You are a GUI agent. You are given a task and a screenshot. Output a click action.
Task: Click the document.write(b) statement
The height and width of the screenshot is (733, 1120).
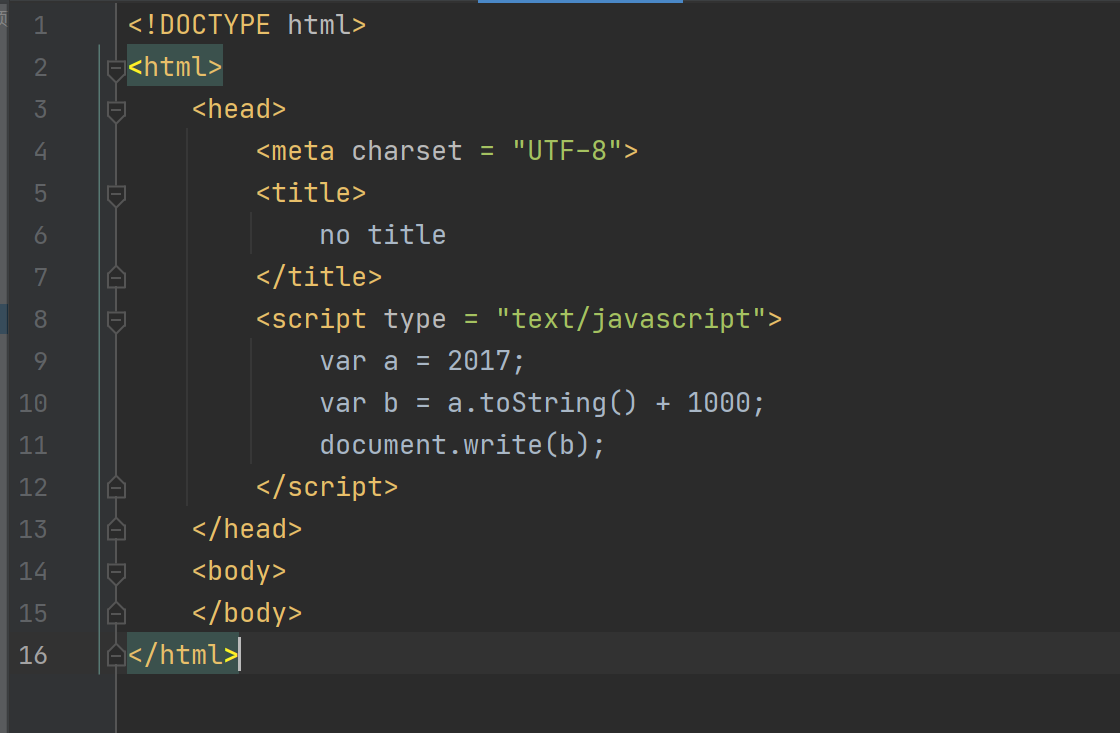point(462,445)
